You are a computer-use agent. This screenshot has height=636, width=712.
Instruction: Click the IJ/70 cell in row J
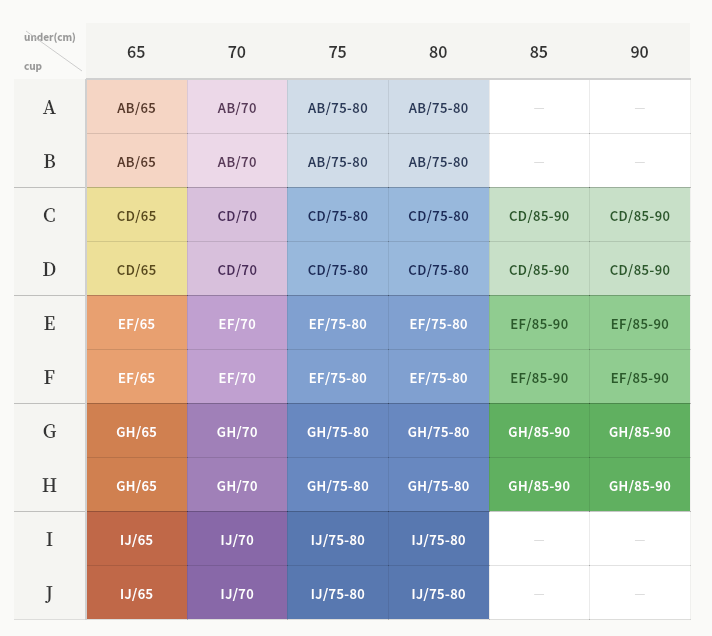pos(237,594)
